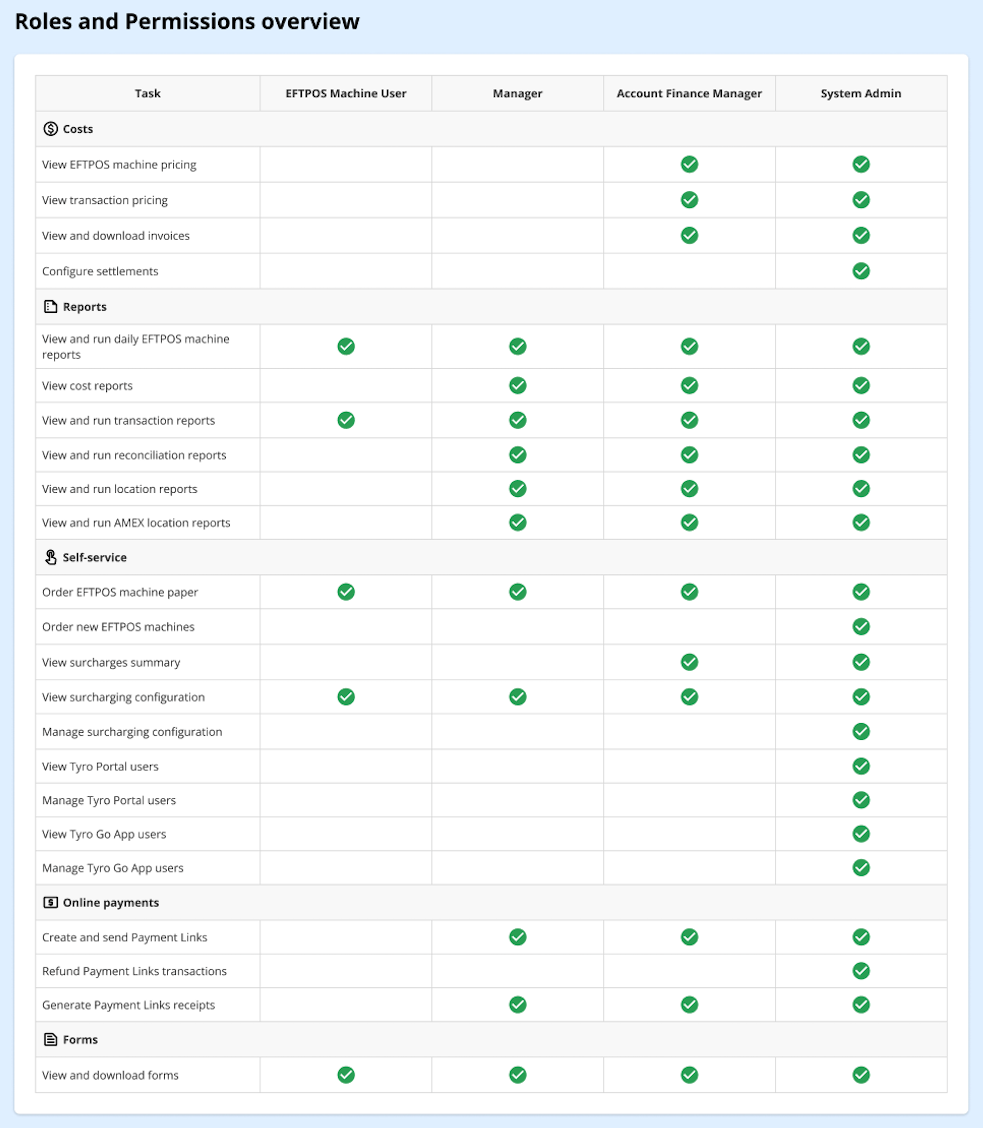The image size is (983, 1128).
Task: Click Manager checkmark for AMEX location reports
Action: [517, 522]
